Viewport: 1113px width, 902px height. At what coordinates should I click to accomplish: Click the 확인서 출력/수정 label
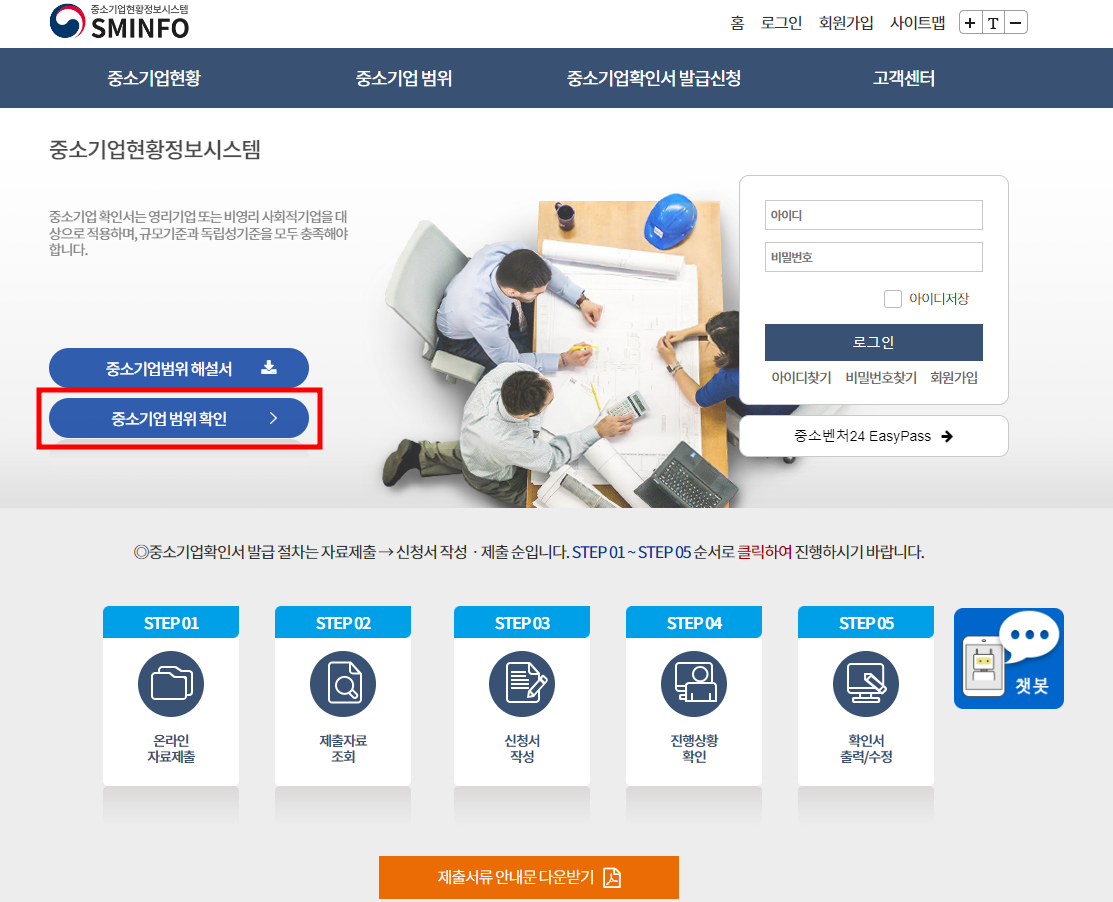click(866, 749)
